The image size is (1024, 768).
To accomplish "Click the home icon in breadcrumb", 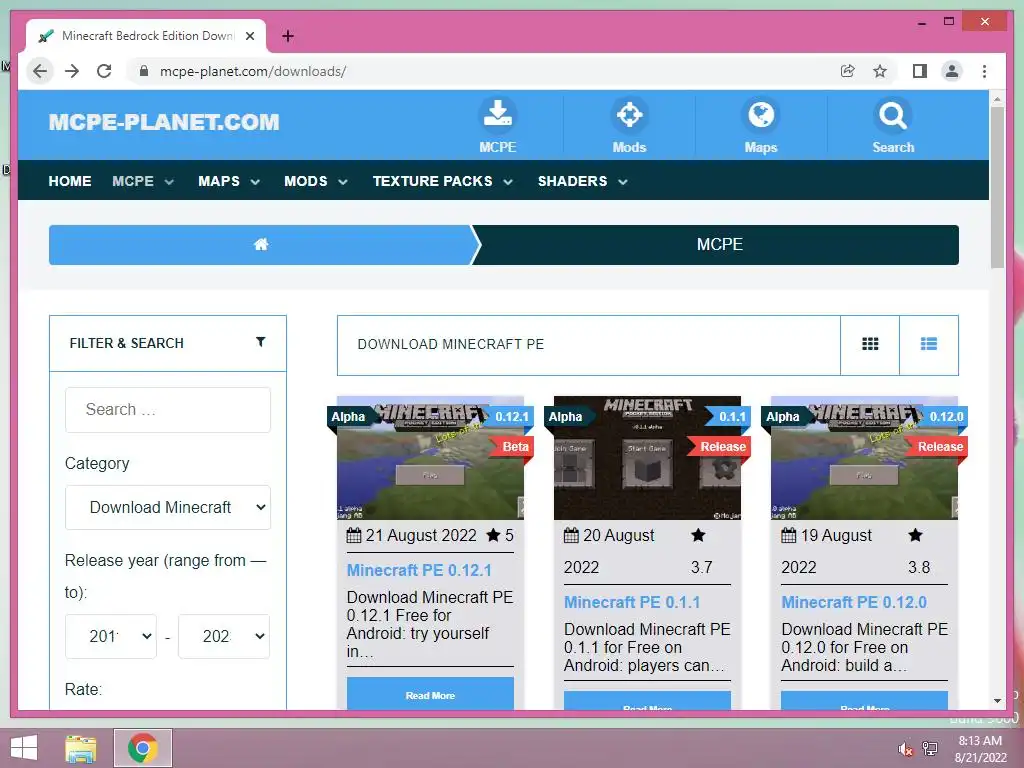I will tap(261, 244).
